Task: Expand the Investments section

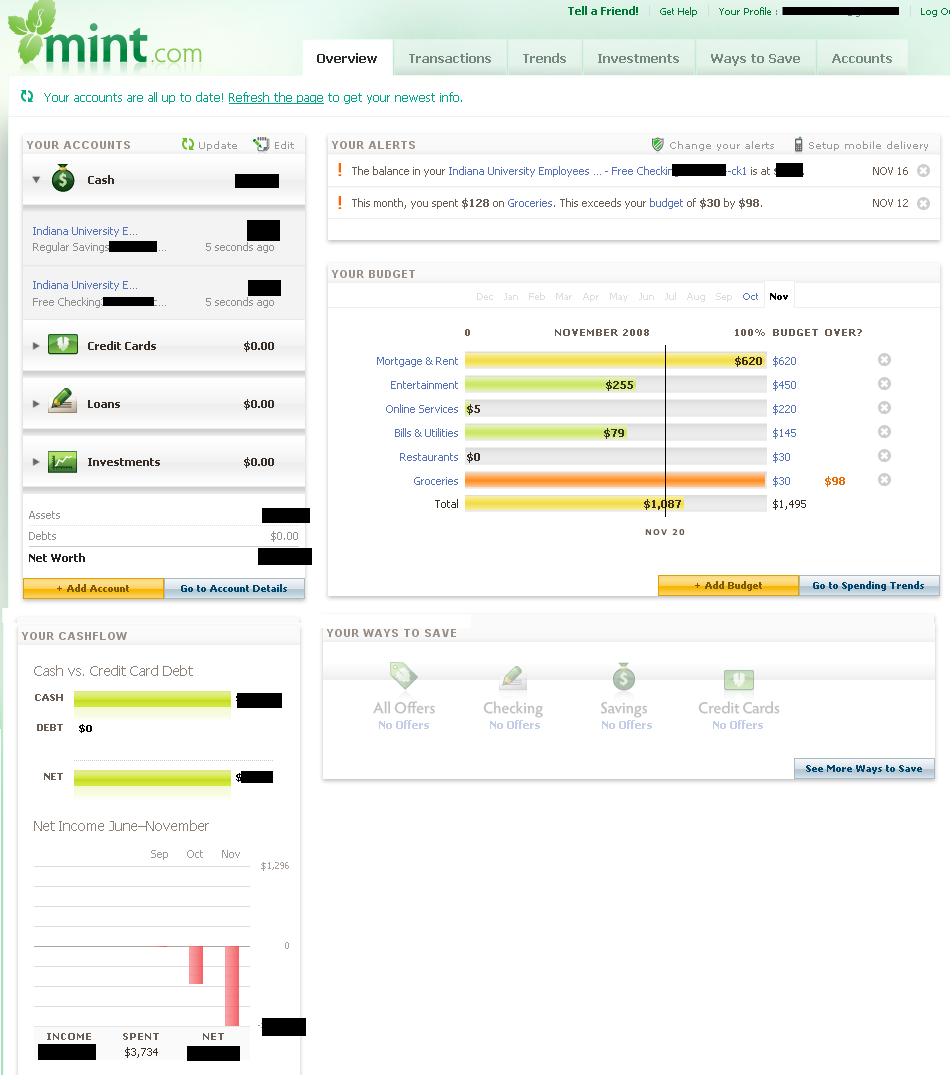Action: 36,462
